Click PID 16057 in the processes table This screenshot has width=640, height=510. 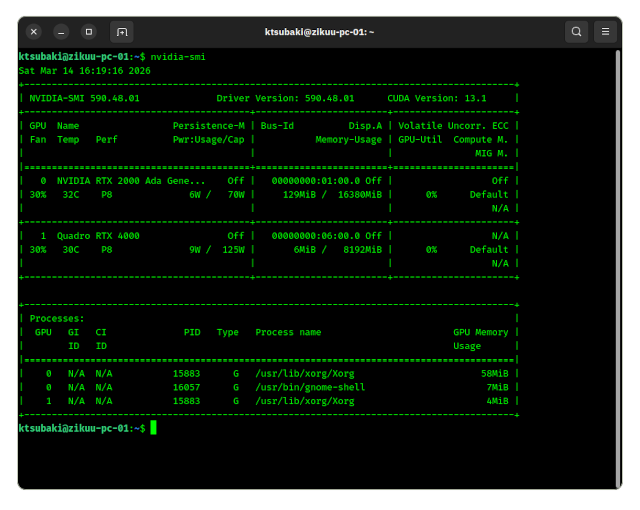187,387
